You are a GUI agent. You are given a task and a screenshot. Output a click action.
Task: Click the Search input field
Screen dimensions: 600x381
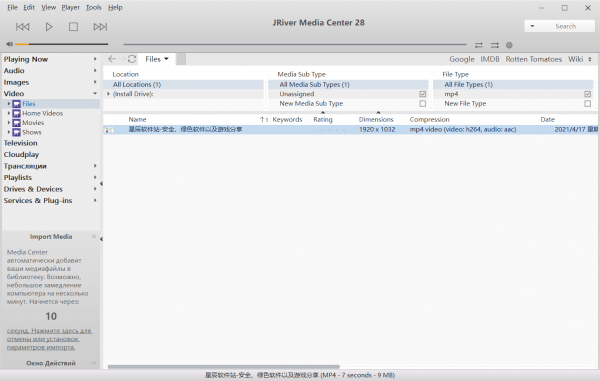coord(566,26)
